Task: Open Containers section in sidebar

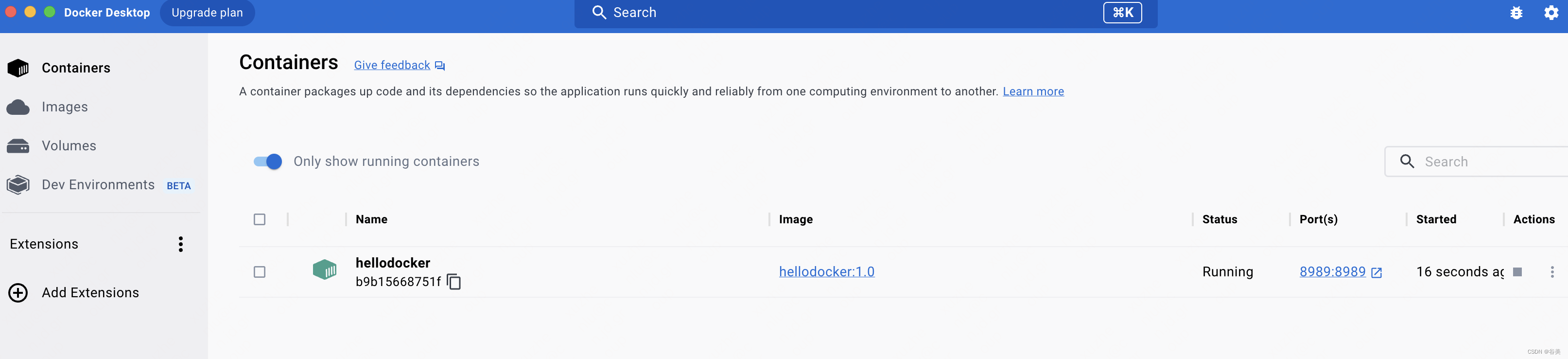Action: pyautogui.click(x=76, y=68)
